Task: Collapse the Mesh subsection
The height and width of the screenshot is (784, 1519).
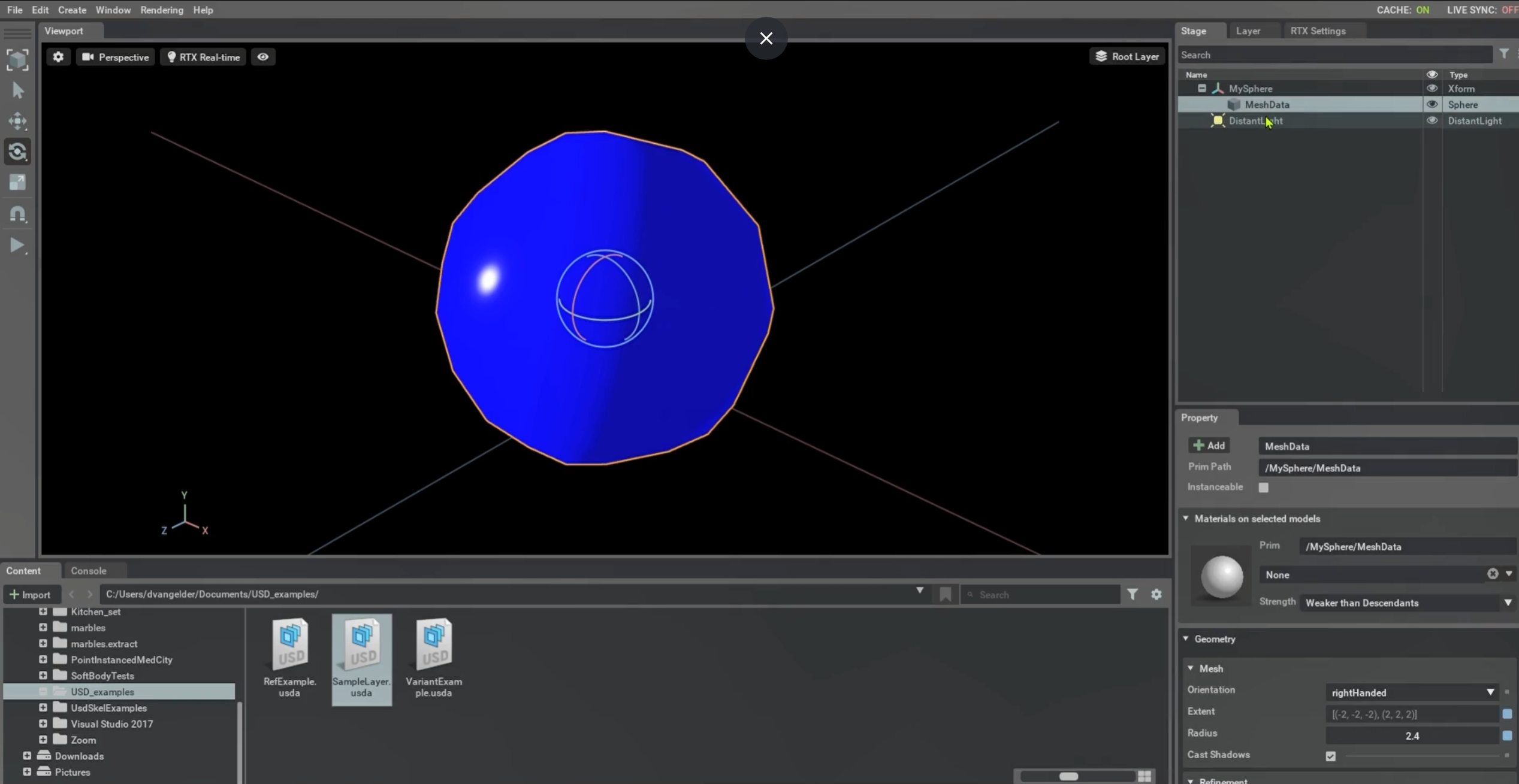Action: [x=1191, y=668]
